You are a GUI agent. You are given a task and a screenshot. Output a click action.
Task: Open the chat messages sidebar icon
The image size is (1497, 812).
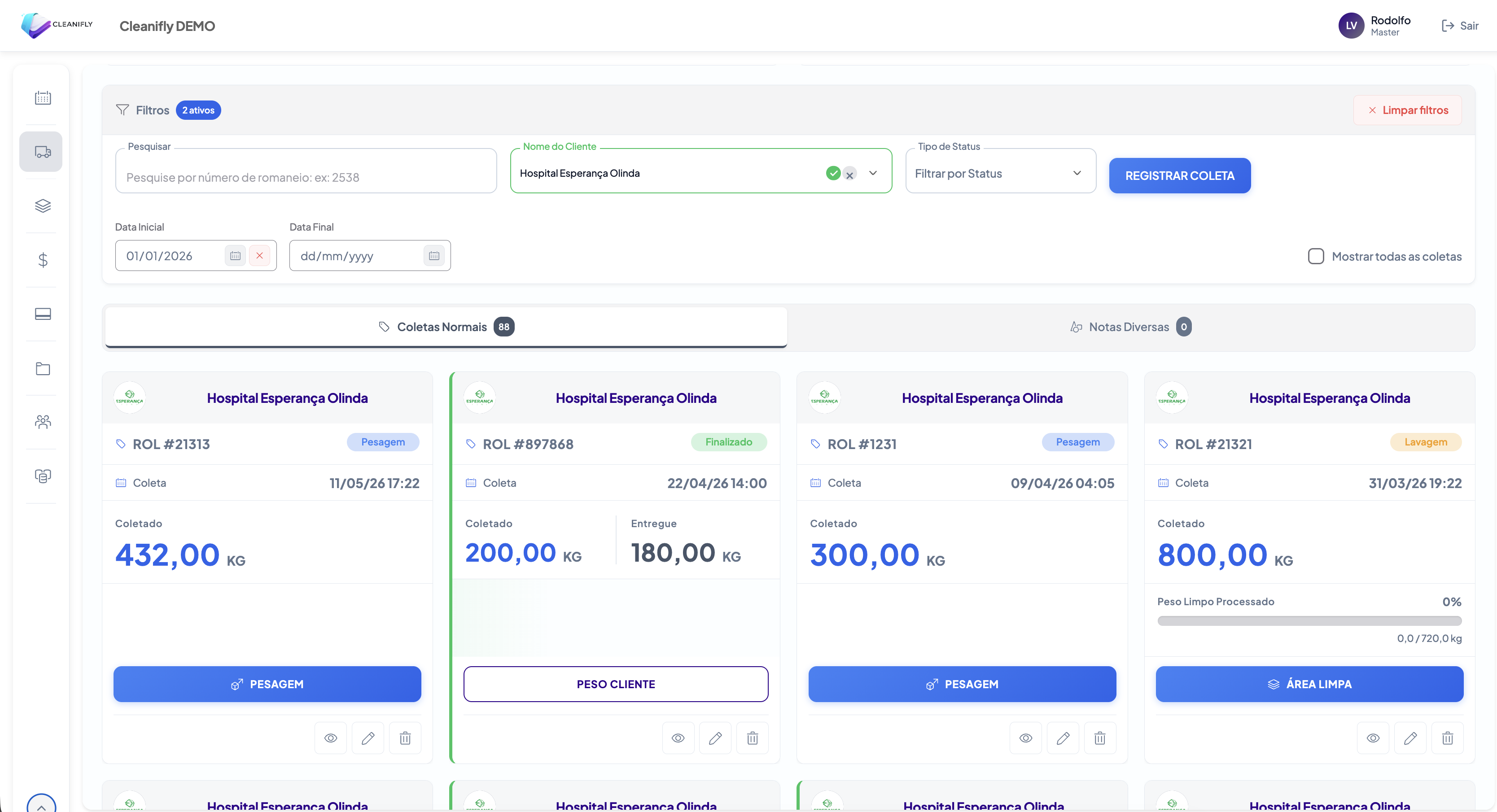click(x=43, y=476)
